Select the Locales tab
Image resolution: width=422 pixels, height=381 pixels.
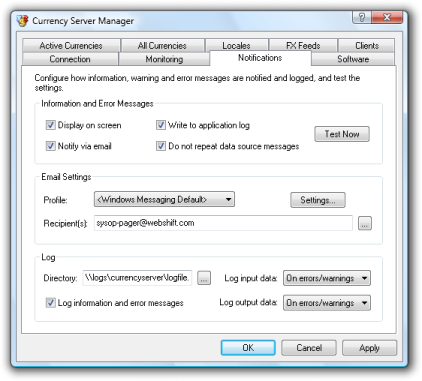(236, 46)
